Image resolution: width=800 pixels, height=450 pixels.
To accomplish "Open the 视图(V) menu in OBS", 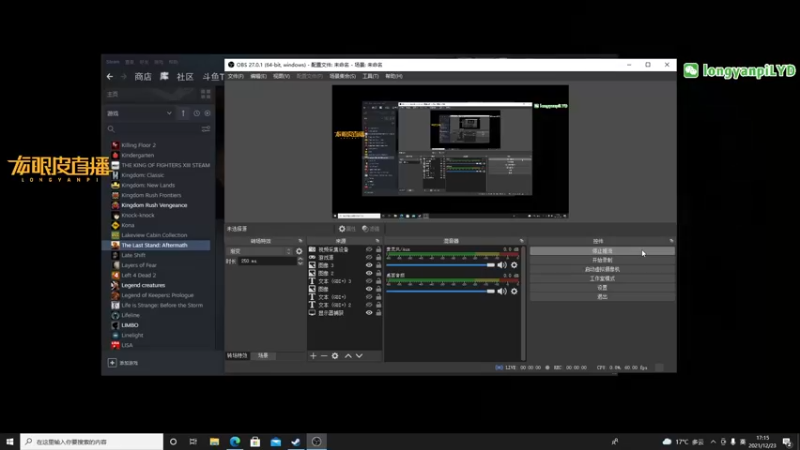I will click(x=281, y=76).
